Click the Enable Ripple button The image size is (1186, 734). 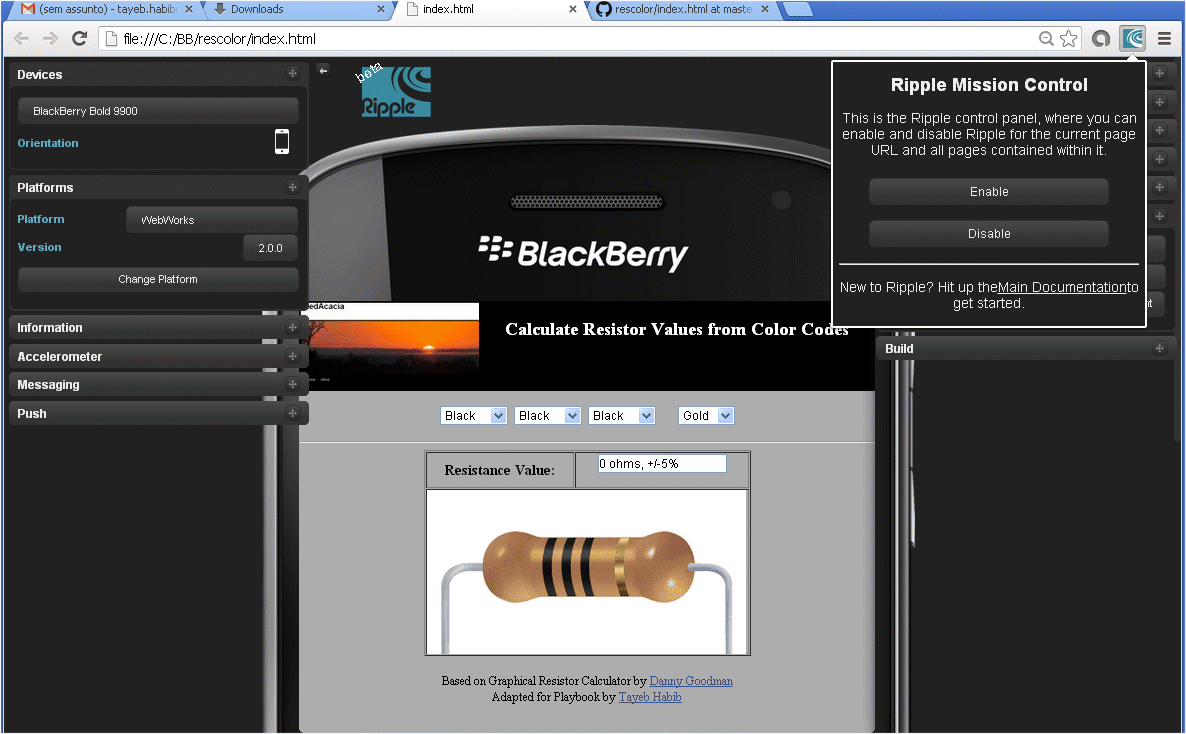(x=988, y=192)
